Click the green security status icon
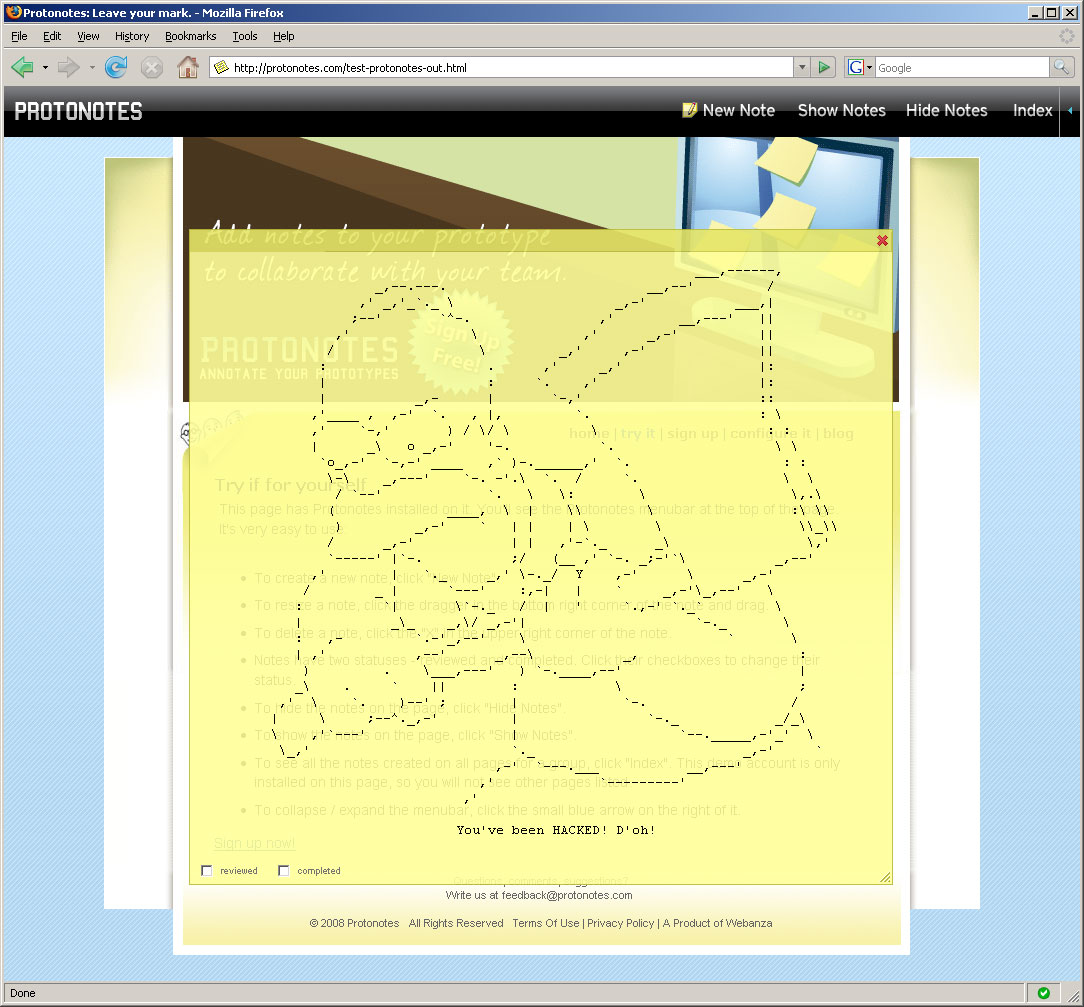The width and height of the screenshot is (1084, 1007). (1044, 993)
